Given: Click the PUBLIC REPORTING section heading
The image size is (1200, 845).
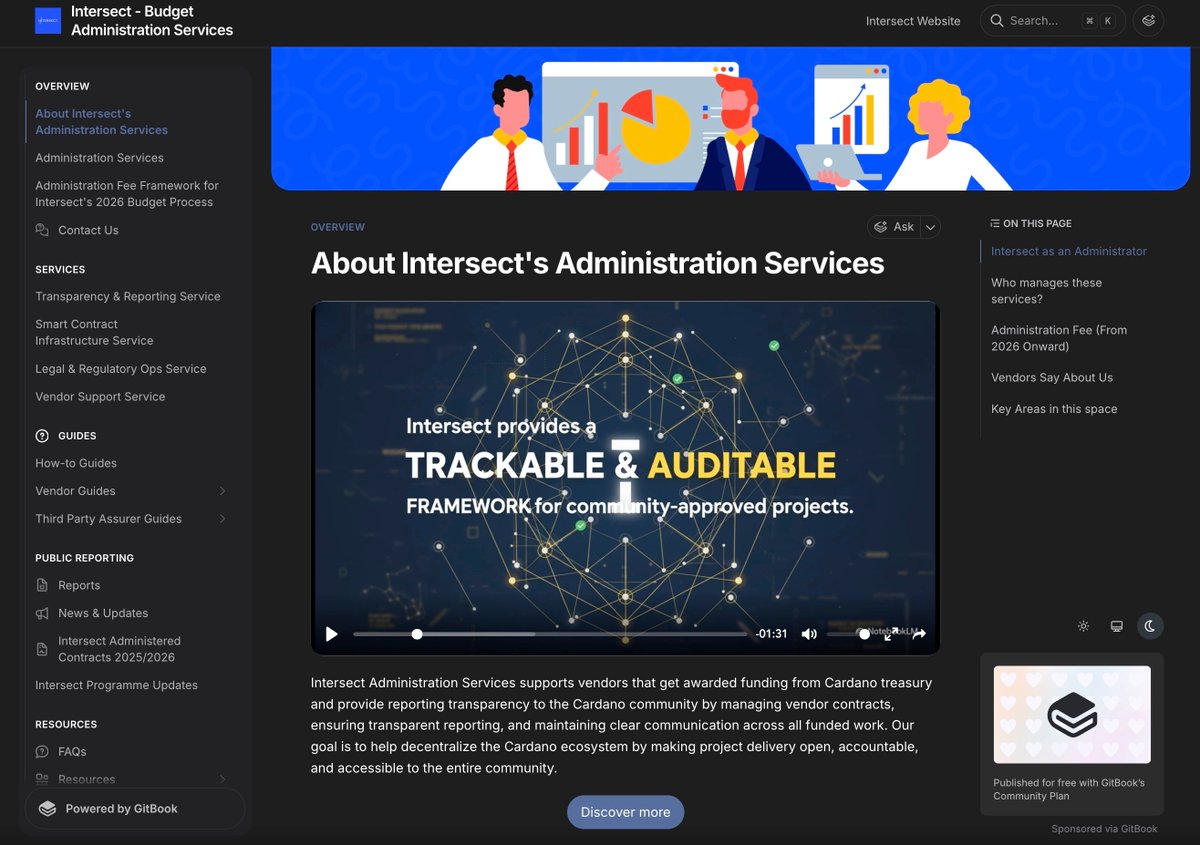Looking at the screenshot, I should point(84,558).
